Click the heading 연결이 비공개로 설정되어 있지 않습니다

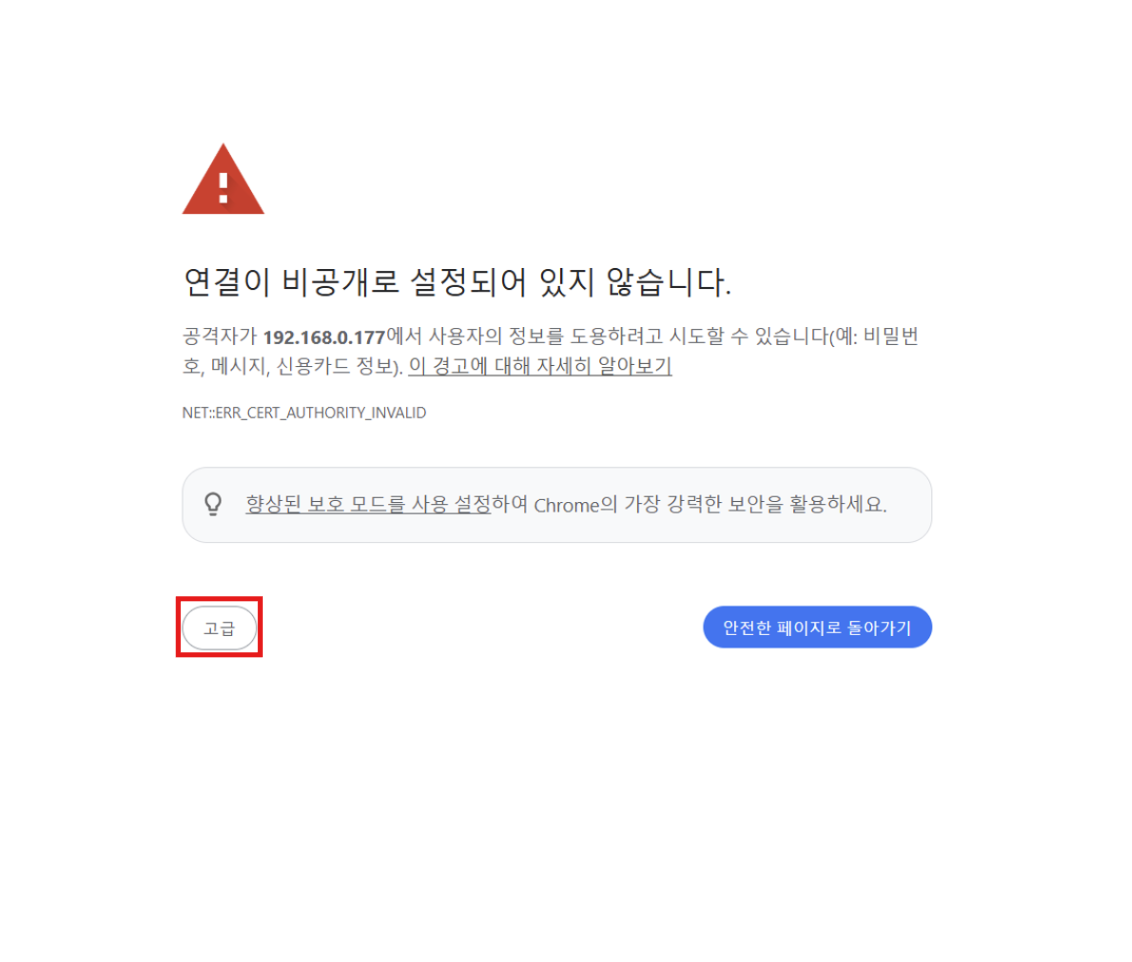457,281
